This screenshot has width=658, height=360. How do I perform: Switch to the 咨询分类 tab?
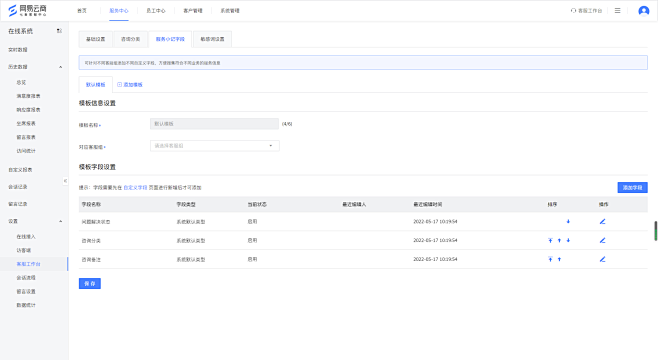coord(131,39)
